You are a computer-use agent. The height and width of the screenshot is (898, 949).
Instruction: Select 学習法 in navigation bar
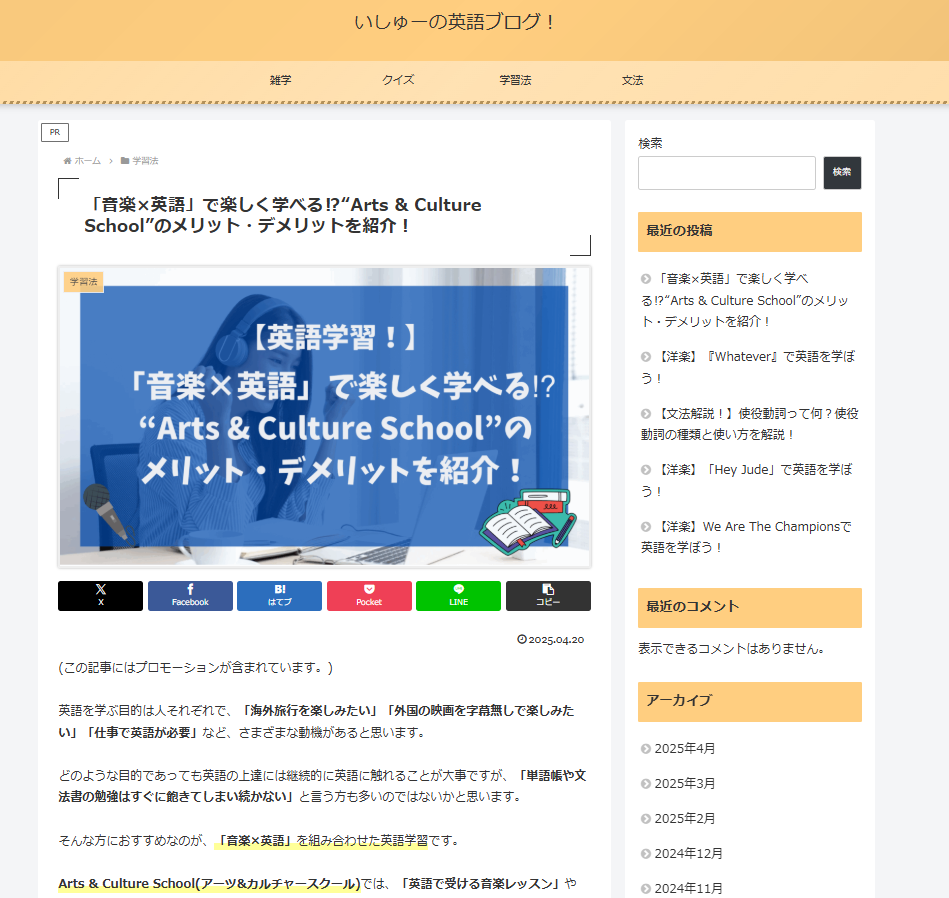(515, 80)
